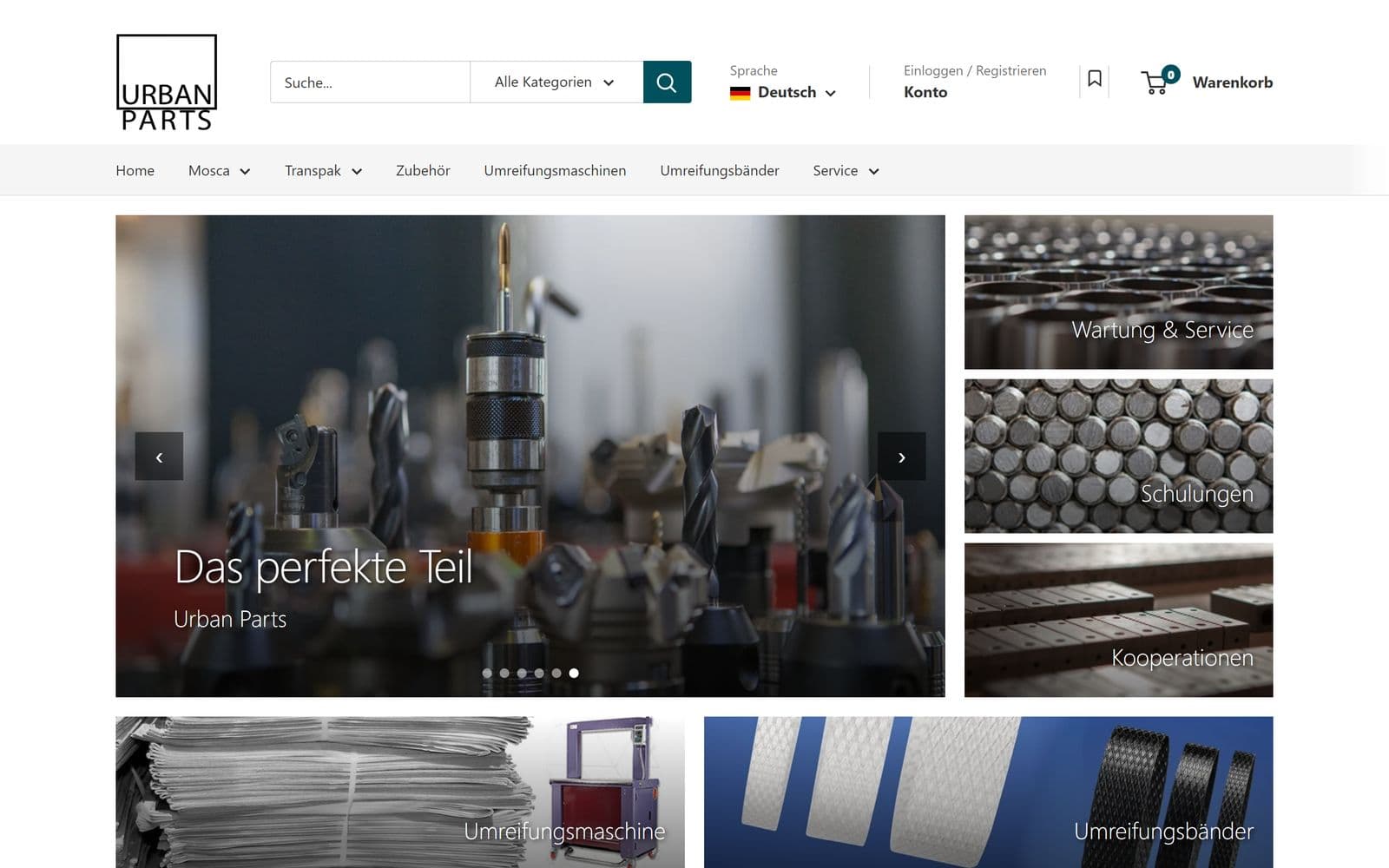The image size is (1389, 868).
Task: Focus the Suche search field
Action: point(370,82)
